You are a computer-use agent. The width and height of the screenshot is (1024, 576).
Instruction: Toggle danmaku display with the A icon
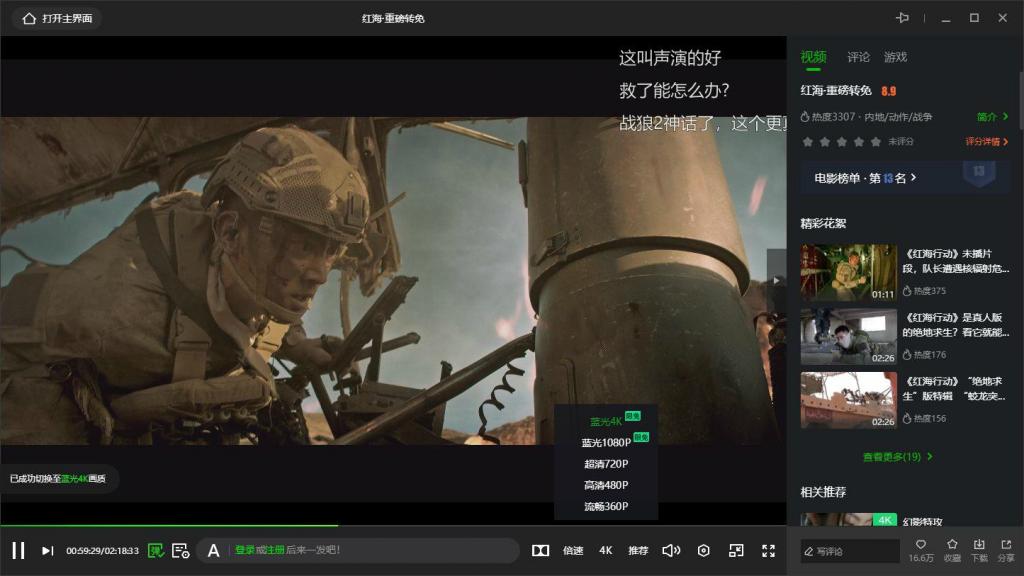click(211, 550)
